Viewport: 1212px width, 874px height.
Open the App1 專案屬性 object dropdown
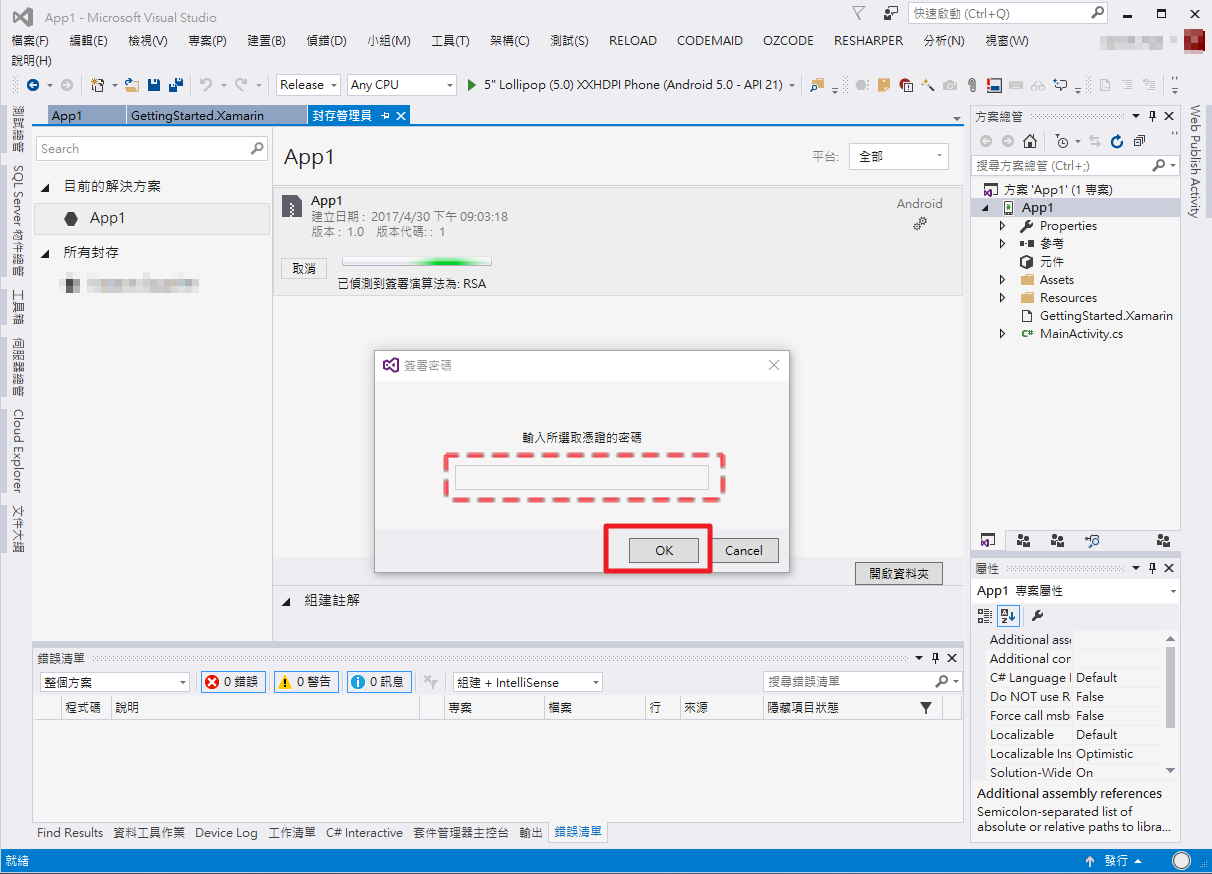point(1076,591)
